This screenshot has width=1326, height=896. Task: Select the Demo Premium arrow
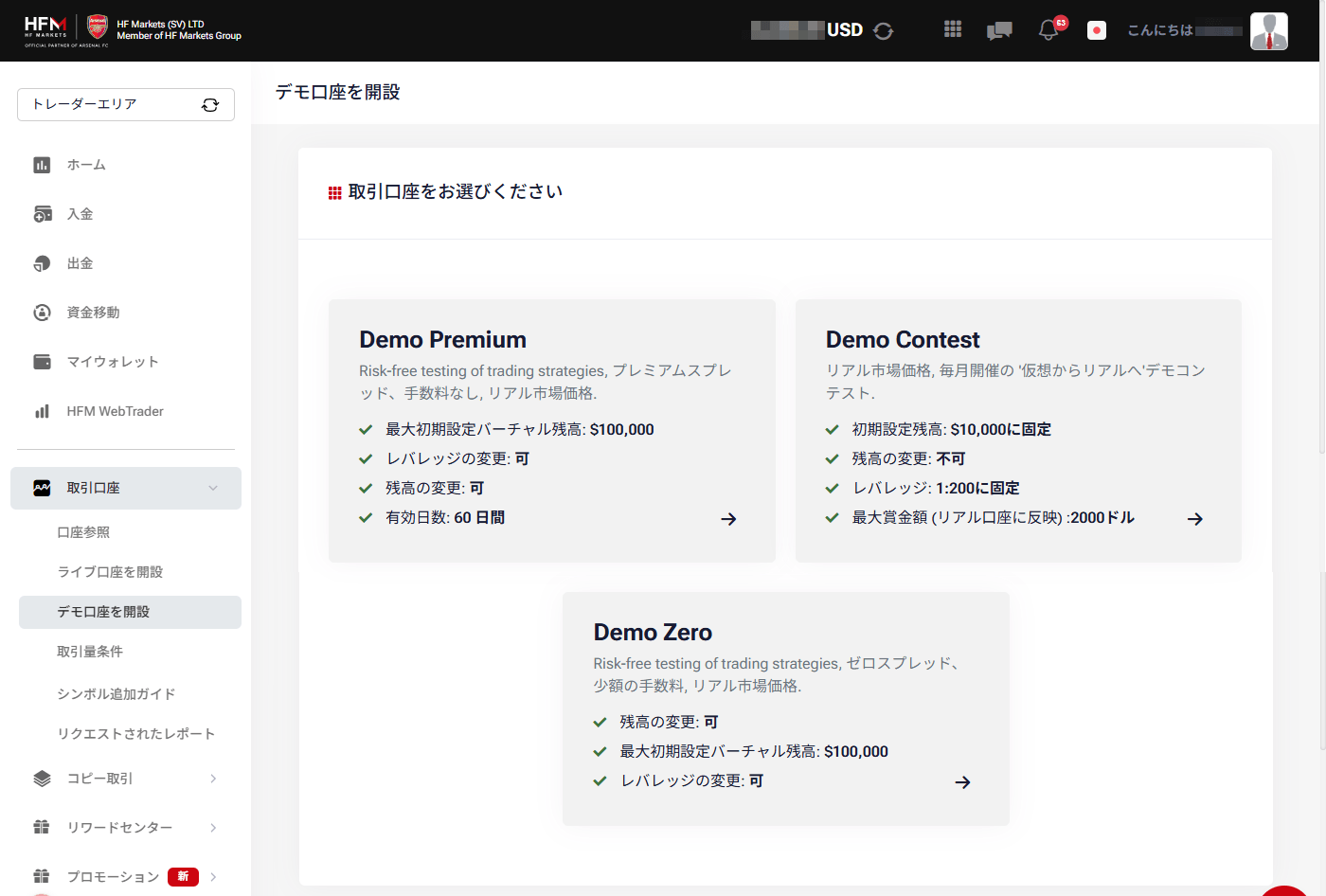coord(728,519)
